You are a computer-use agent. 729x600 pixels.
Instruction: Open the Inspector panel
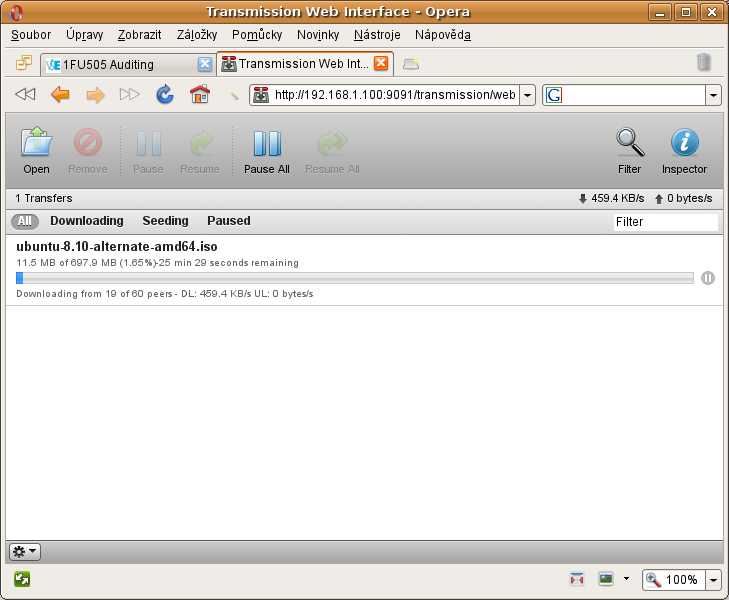(x=684, y=150)
